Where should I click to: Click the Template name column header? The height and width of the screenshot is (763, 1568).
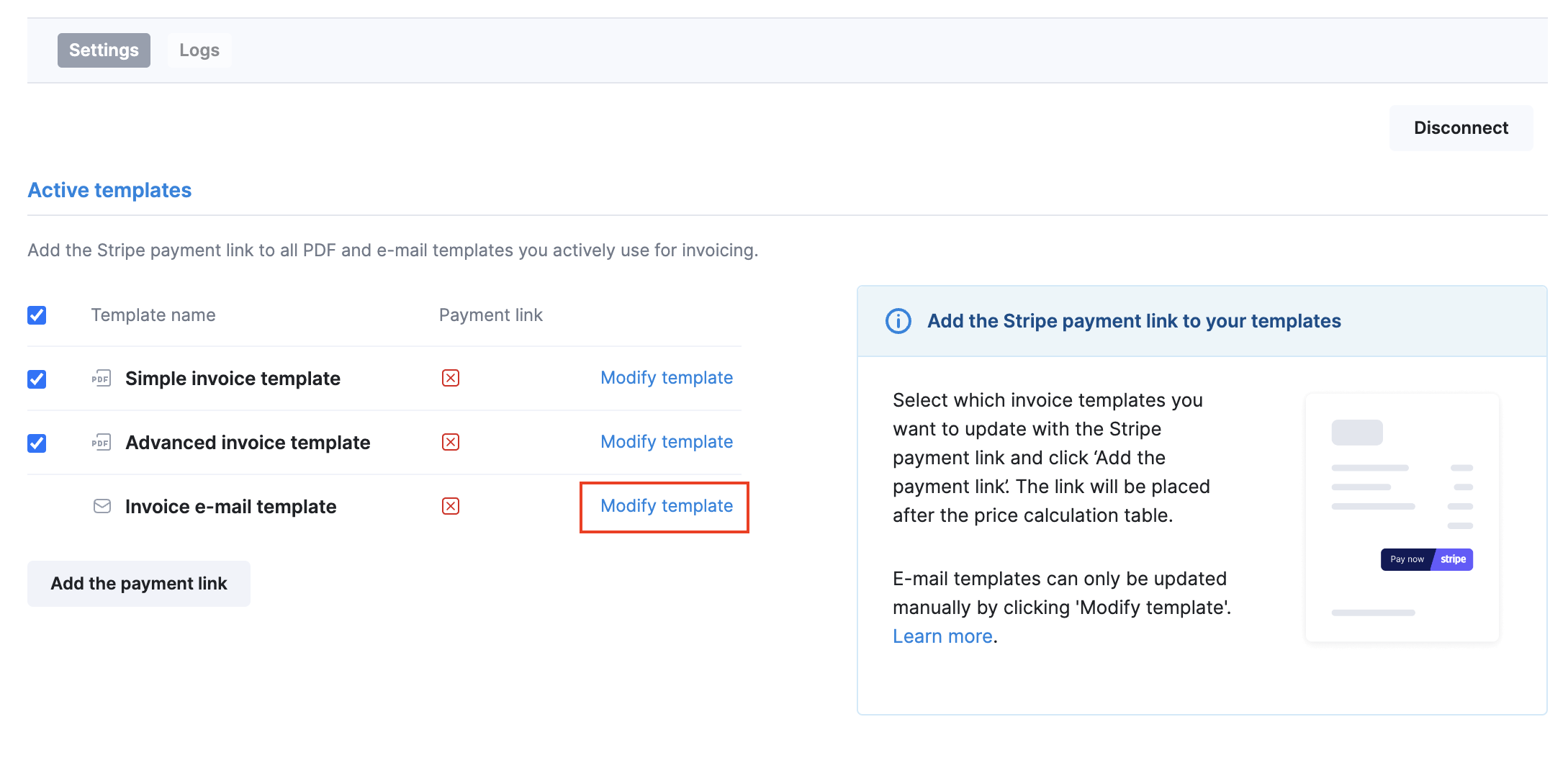tap(153, 315)
